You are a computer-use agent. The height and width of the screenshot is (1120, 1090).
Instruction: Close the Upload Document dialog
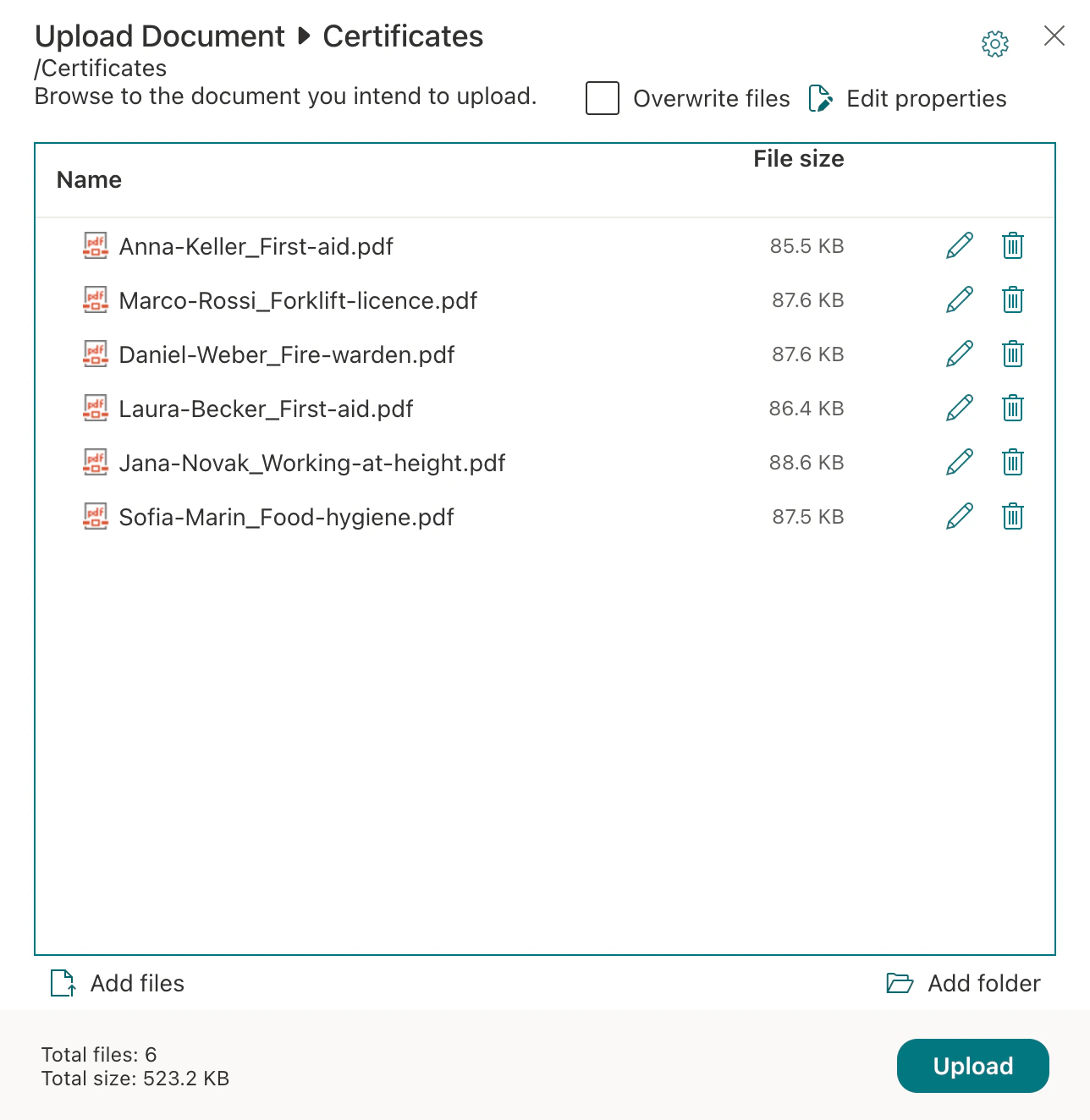[x=1054, y=36]
